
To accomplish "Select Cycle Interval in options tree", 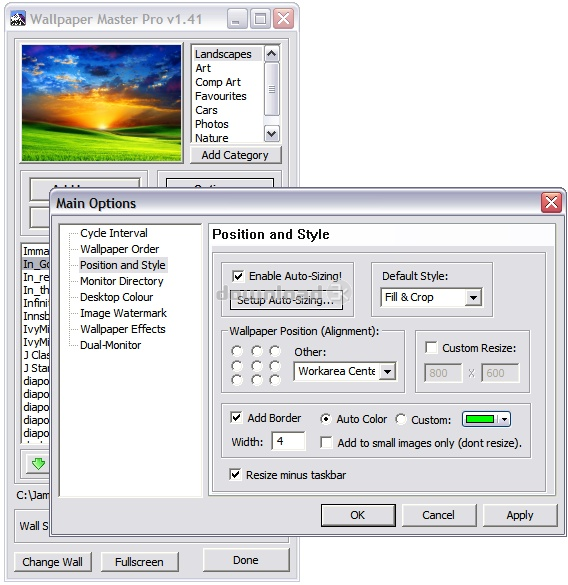I will tap(114, 233).
